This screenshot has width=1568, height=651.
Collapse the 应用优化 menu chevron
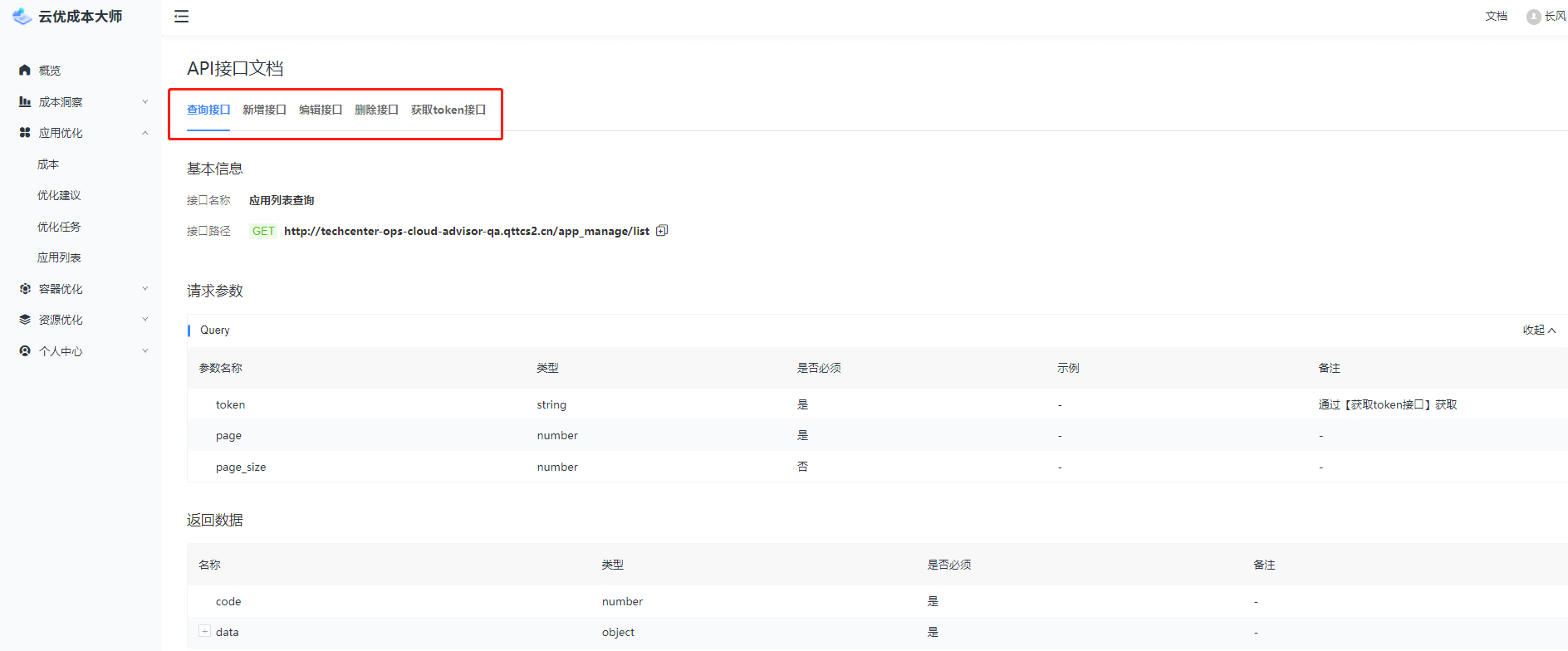pyautogui.click(x=145, y=133)
